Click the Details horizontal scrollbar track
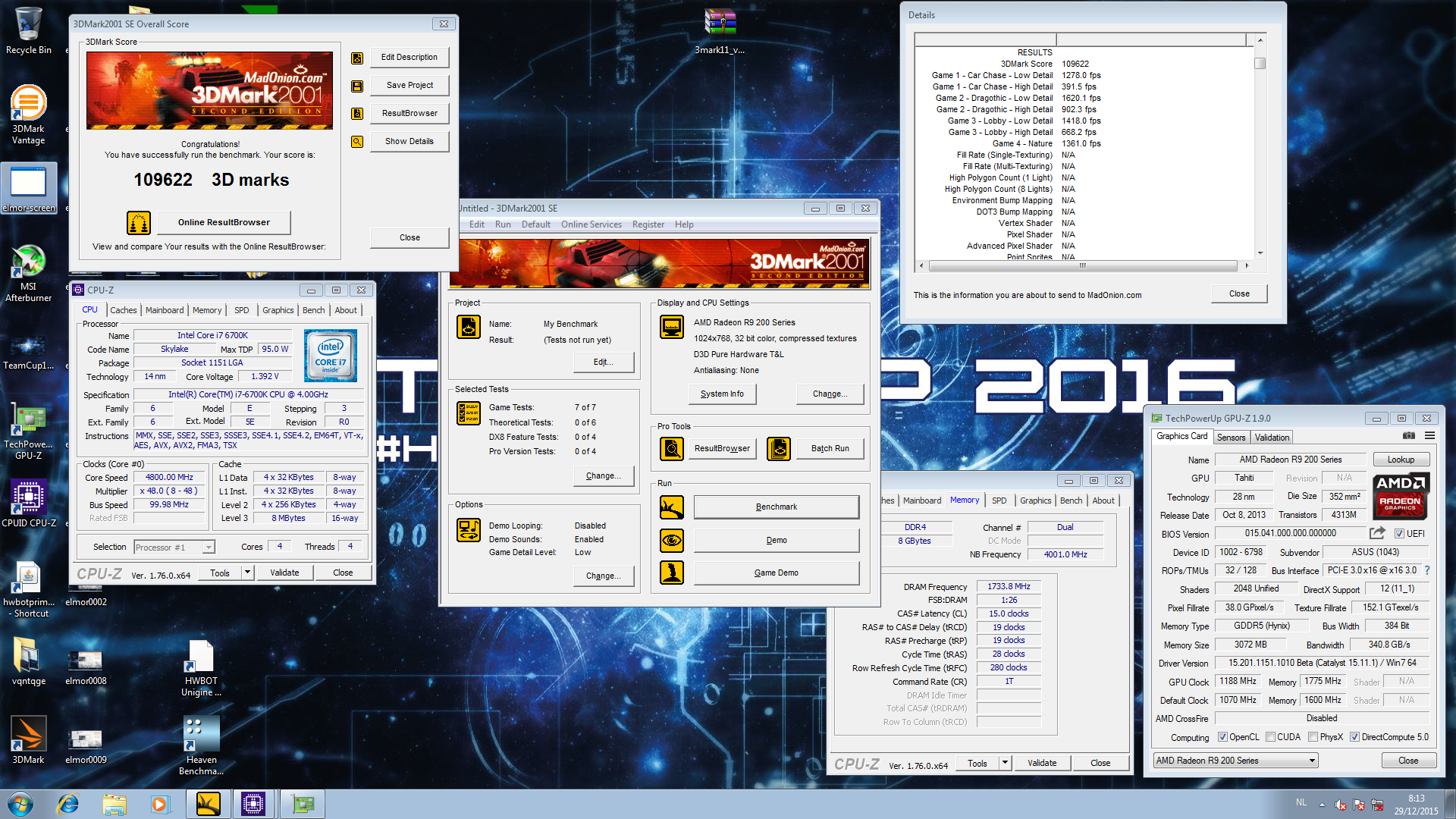Image resolution: width=1456 pixels, height=819 pixels. pyautogui.click(x=1083, y=265)
